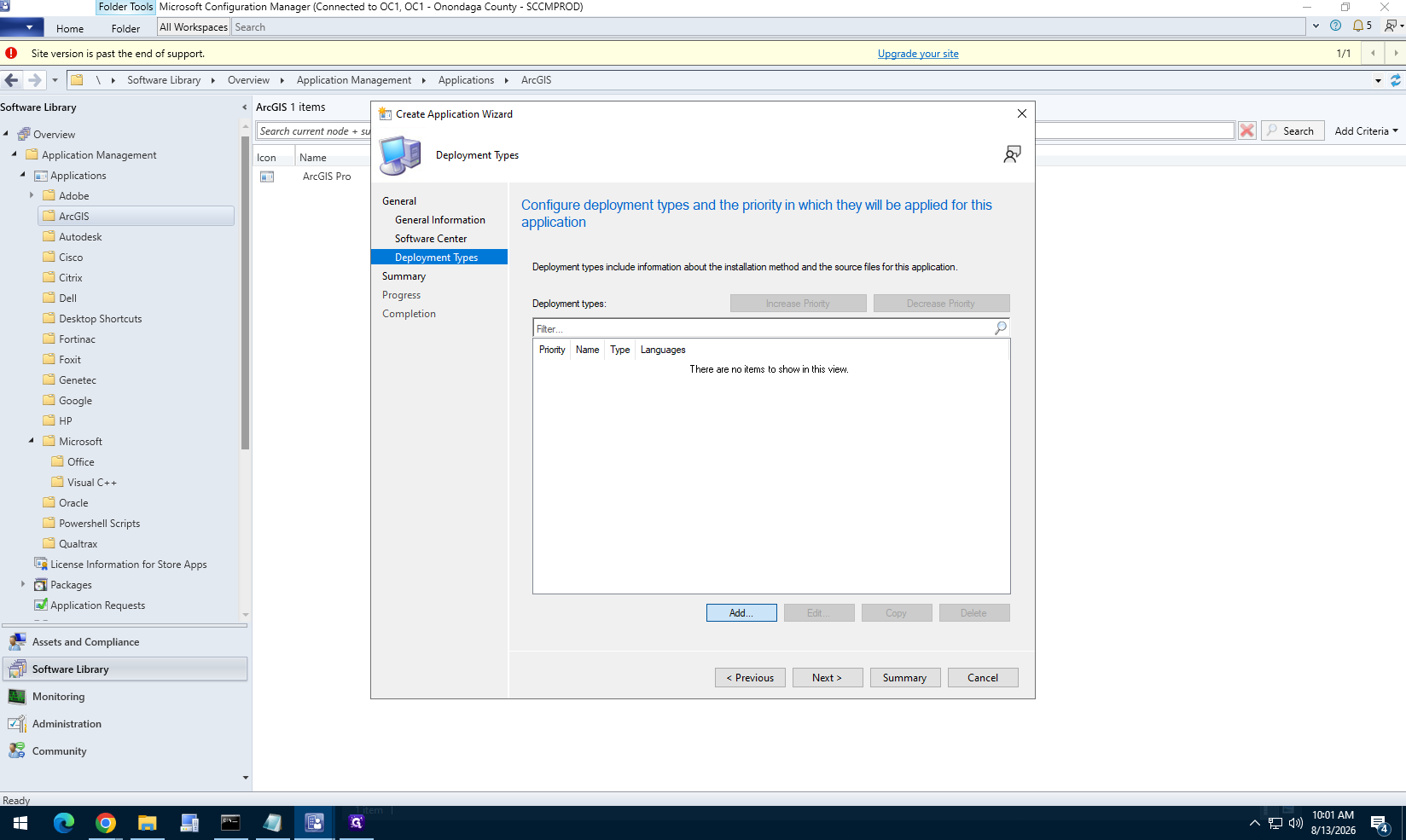Go to Software Center wizard page
The height and width of the screenshot is (840, 1406).
pos(431,239)
